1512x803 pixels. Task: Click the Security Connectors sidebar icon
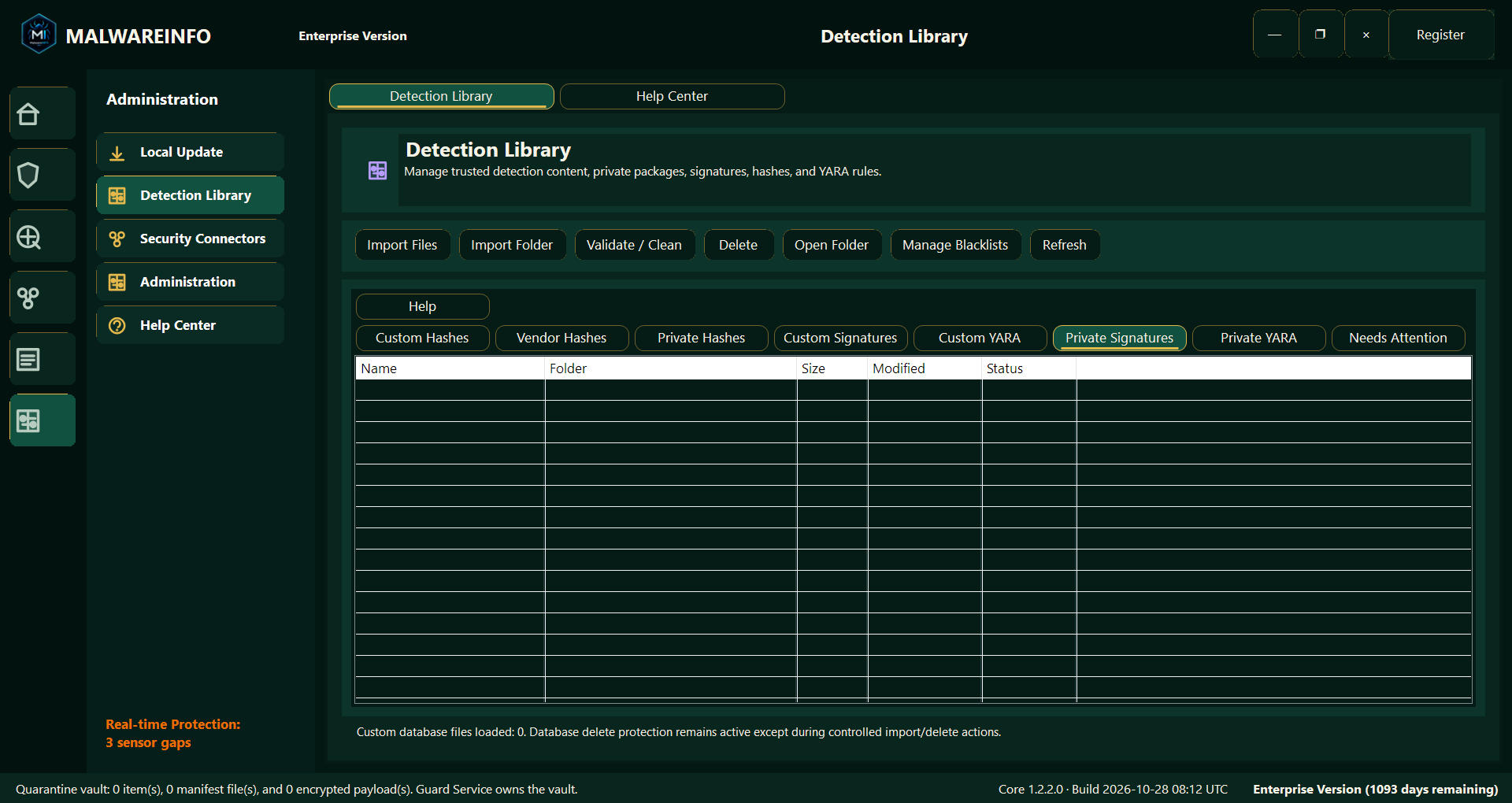[x=117, y=239]
